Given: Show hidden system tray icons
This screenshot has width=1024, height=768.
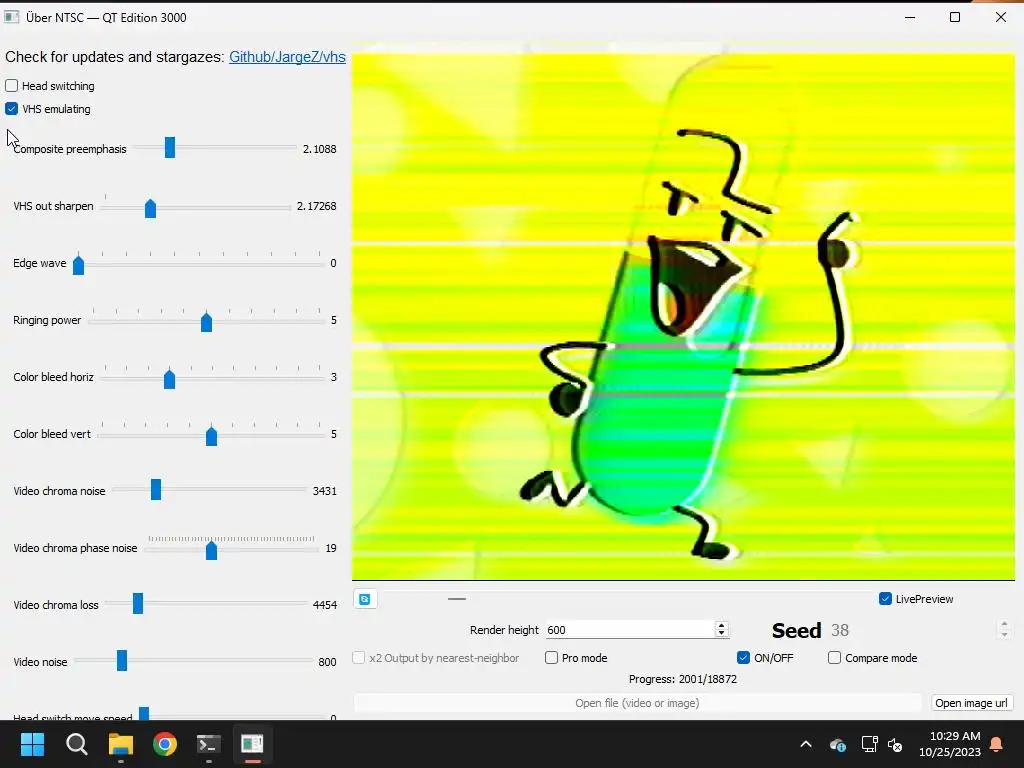Looking at the screenshot, I should pos(806,744).
